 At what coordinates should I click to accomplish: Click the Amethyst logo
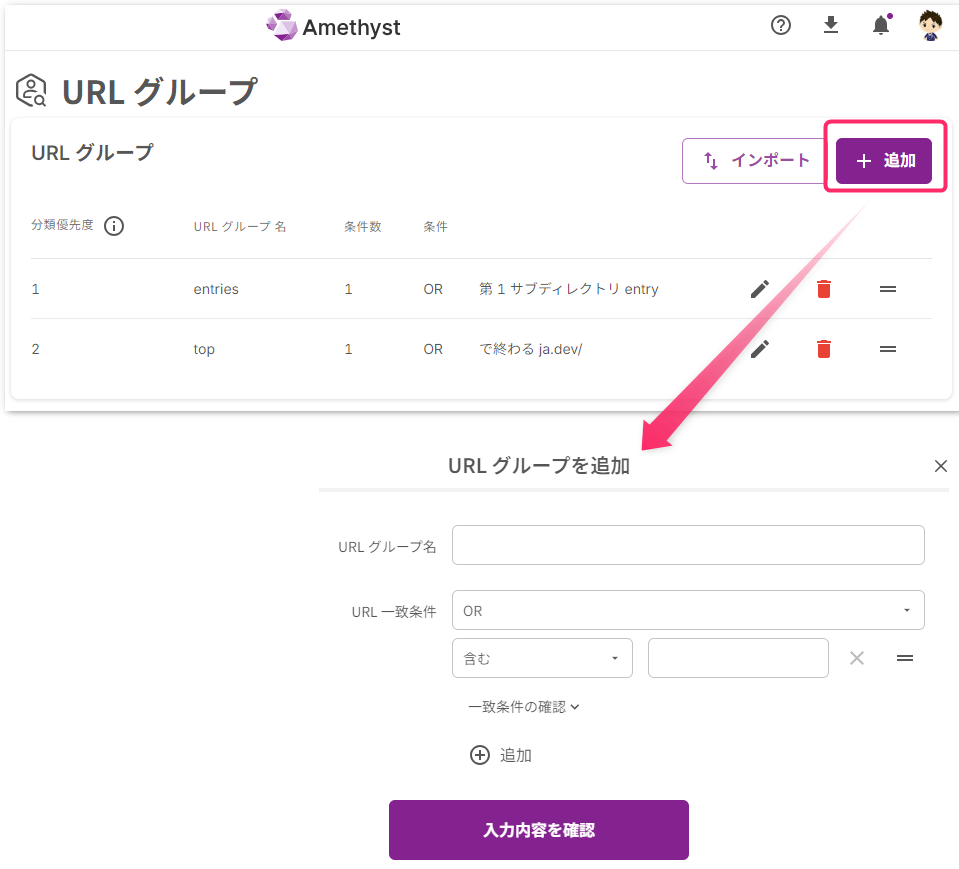pyautogui.click(x=333, y=26)
